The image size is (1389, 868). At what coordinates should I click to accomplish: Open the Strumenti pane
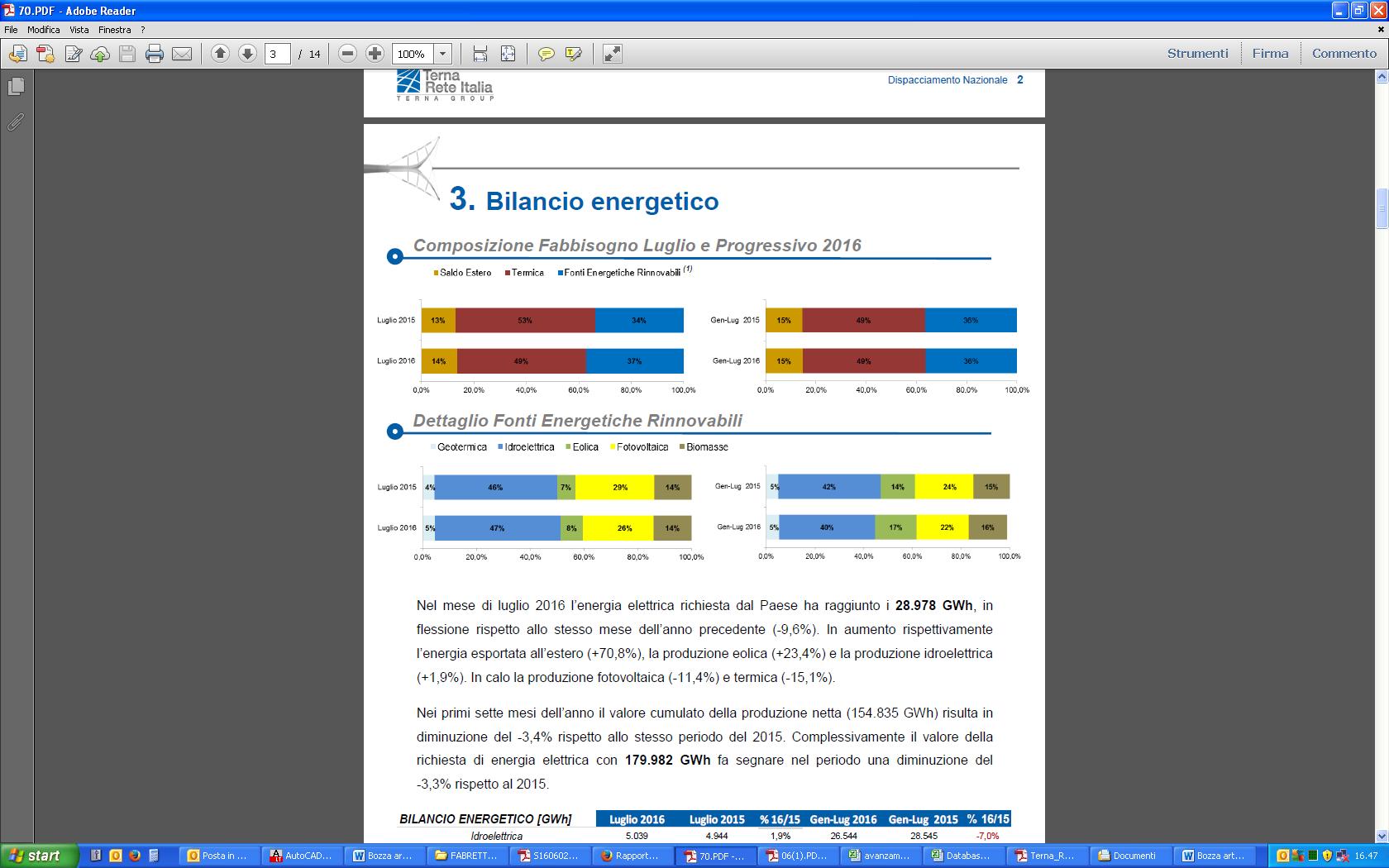(x=1197, y=53)
